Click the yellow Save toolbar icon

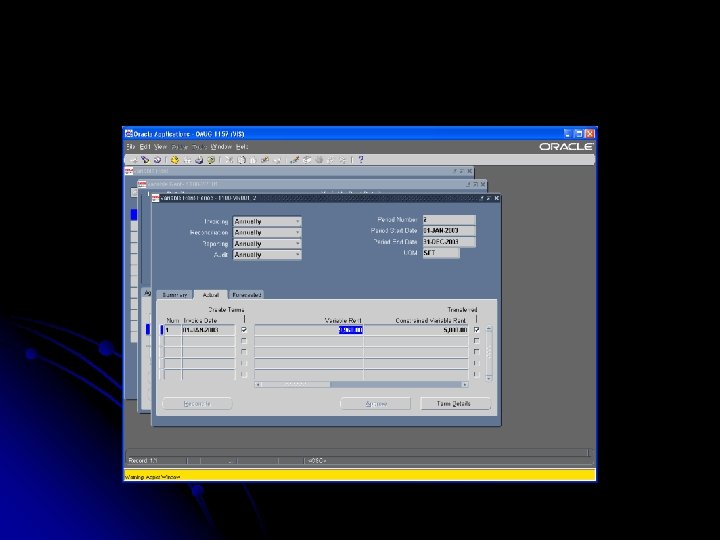pyautogui.click(x=175, y=160)
